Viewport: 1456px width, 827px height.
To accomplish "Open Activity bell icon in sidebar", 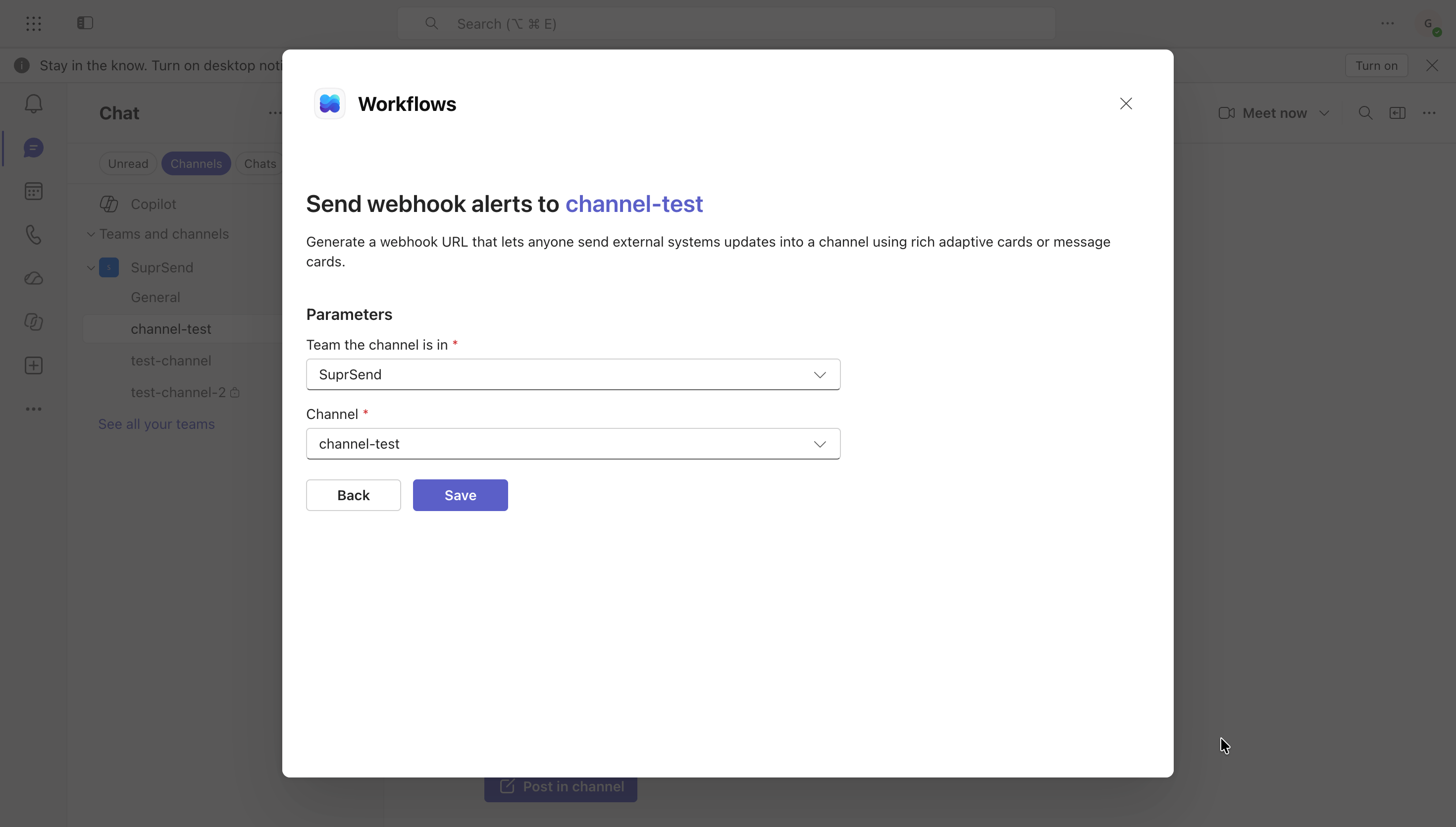I will tap(34, 103).
